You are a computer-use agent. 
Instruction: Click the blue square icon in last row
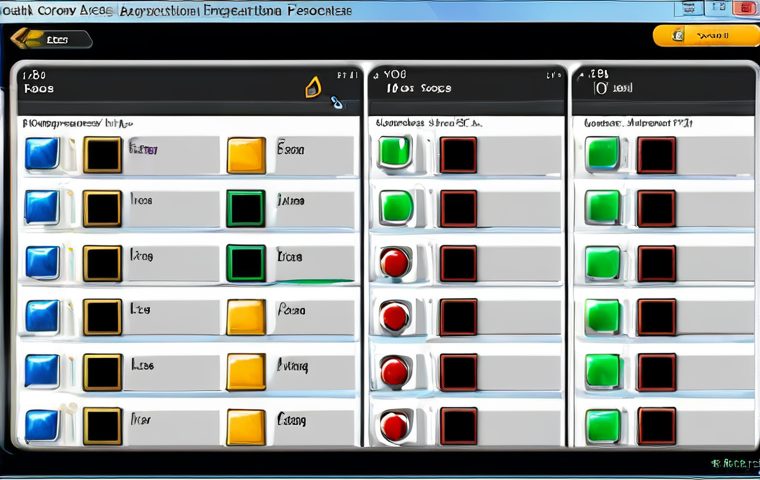pyautogui.click(x=42, y=424)
